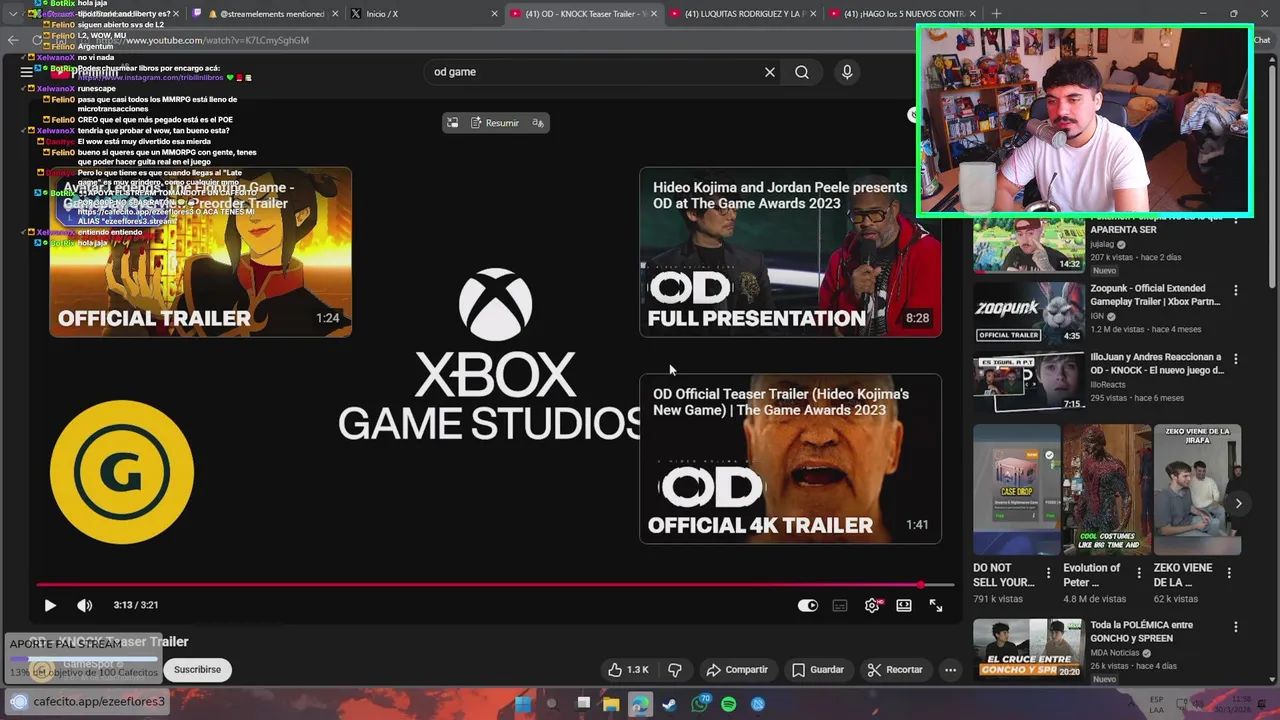Switch to the '@streamelements mentioned' tab
The image size is (1280, 720).
(x=264, y=14)
